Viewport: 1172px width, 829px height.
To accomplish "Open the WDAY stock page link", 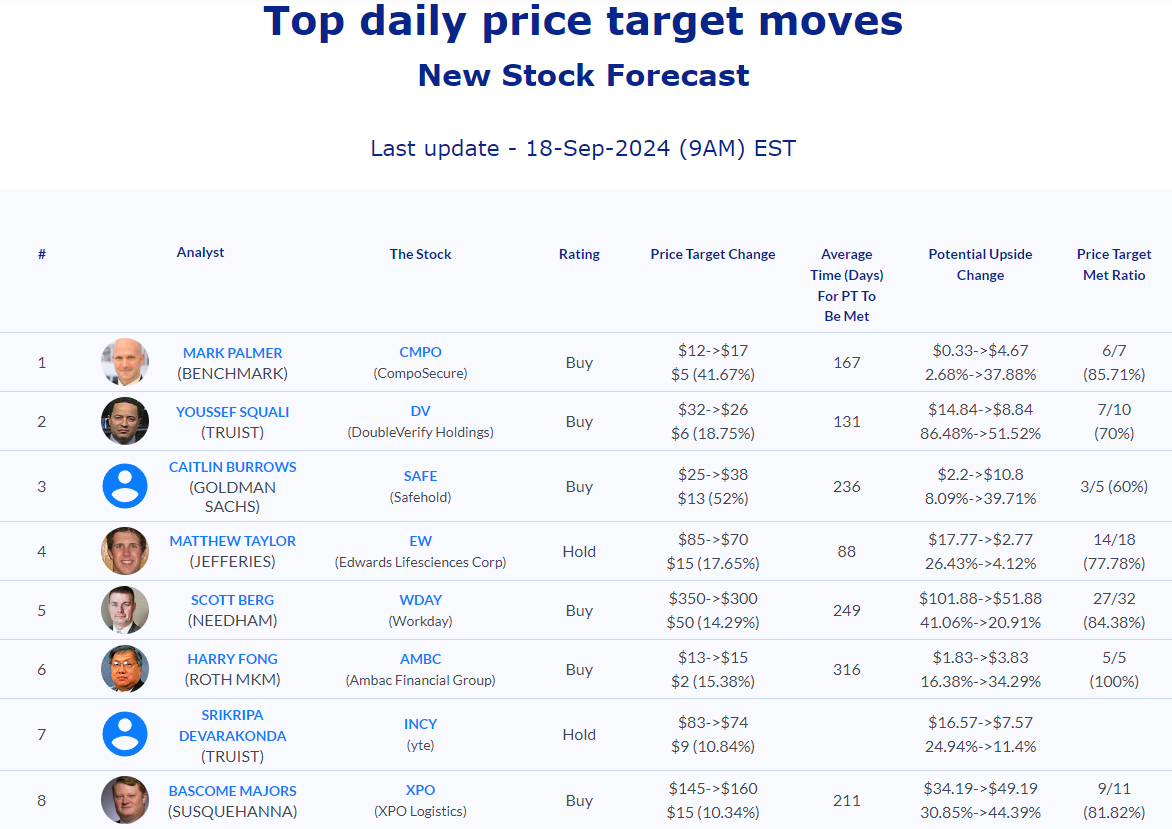I will (420, 600).
